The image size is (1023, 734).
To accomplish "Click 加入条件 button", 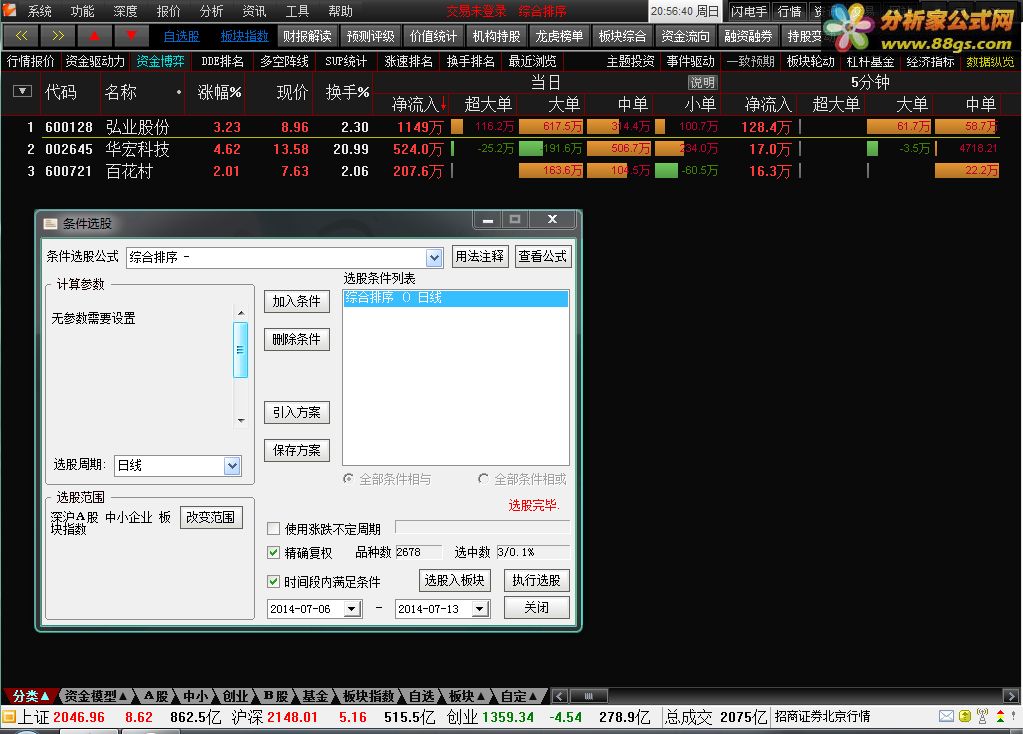I will click(297, 301).
